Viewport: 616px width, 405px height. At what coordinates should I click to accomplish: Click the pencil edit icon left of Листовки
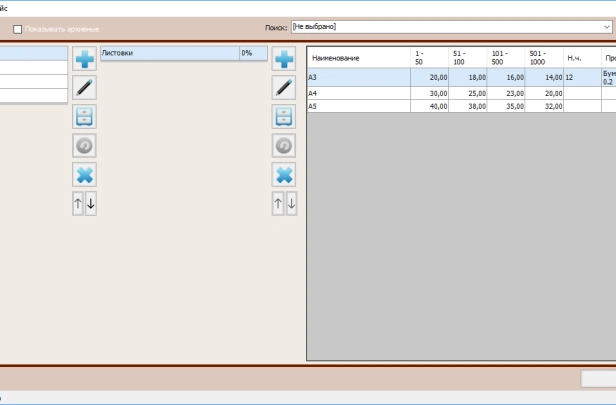pyautogui.click(x=85, y=88)
